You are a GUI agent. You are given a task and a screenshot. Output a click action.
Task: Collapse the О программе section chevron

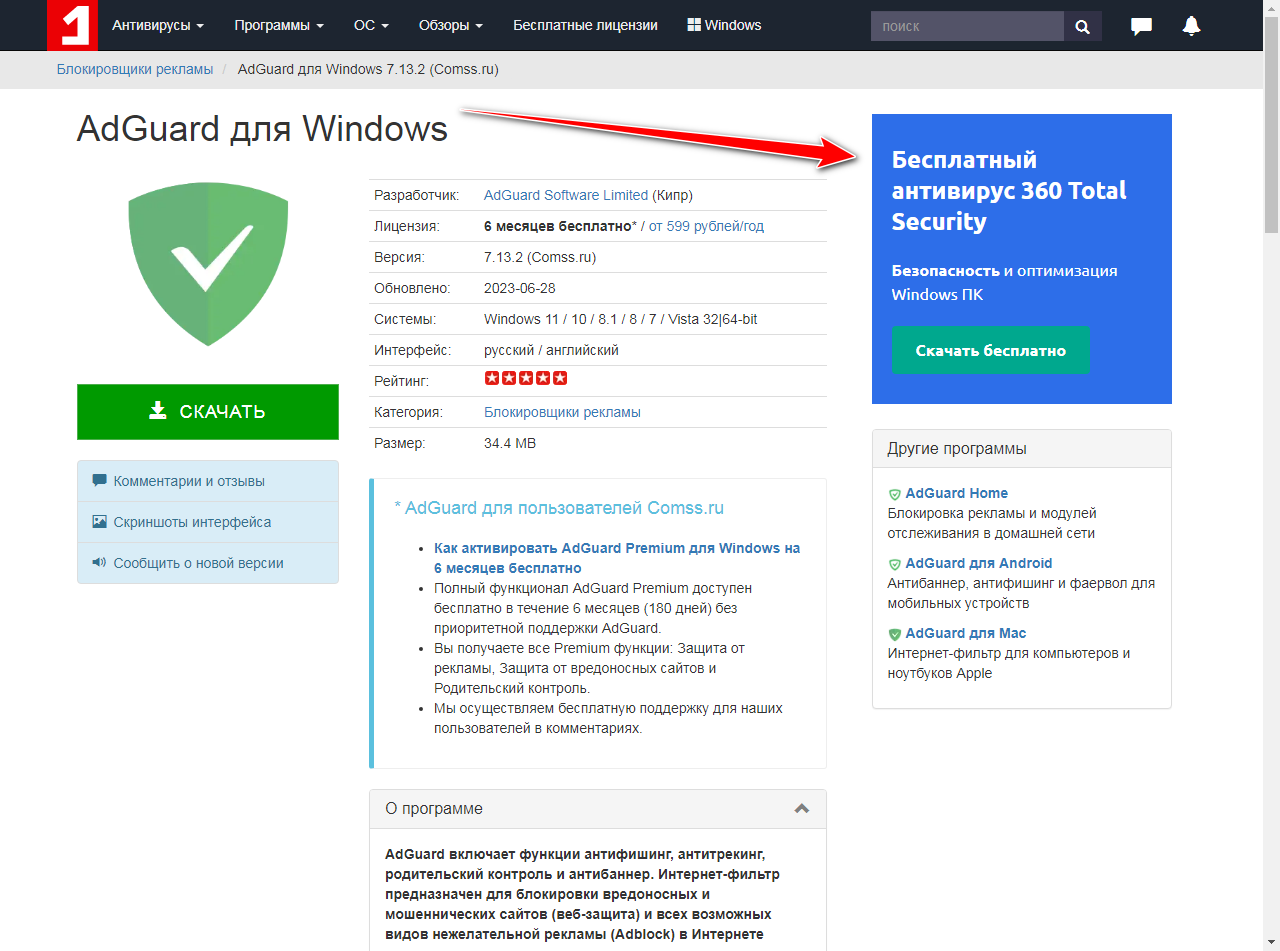tap(801, 808)
